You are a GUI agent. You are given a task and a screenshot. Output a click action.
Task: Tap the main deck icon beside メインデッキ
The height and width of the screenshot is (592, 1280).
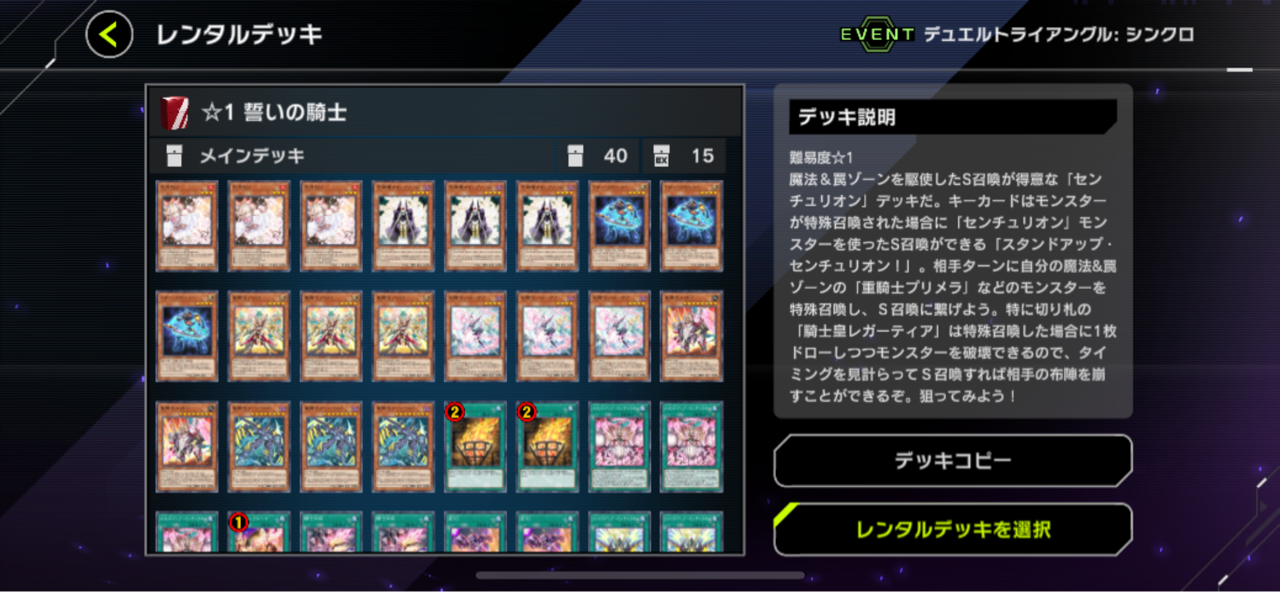coord(175,155)
